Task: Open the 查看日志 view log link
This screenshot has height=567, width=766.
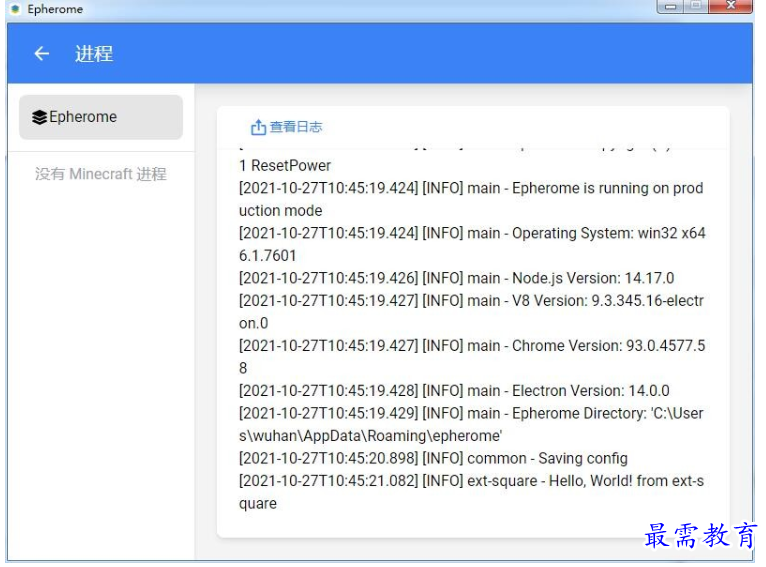Action: pyautogui.click(x=286, y=127)
